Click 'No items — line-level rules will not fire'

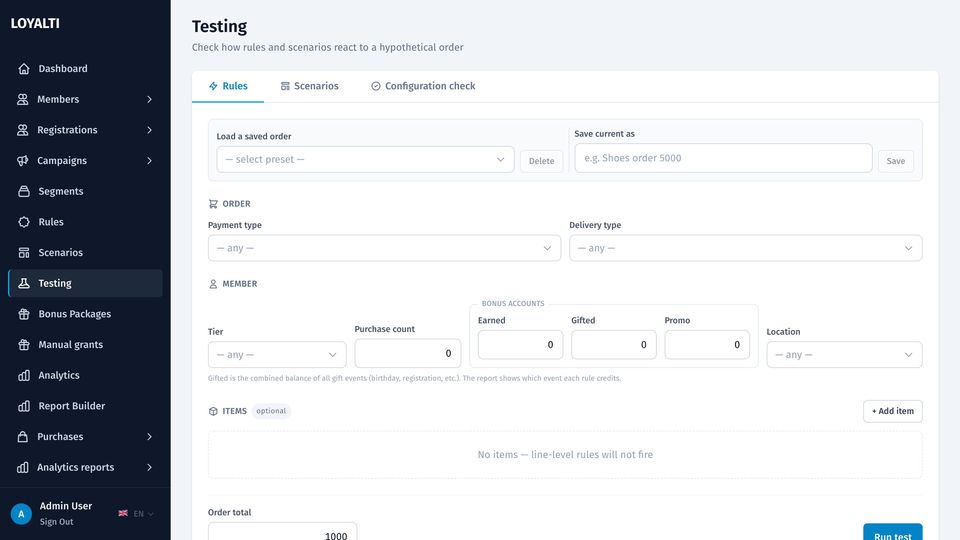pyautogui.click(x=565, y=455)
